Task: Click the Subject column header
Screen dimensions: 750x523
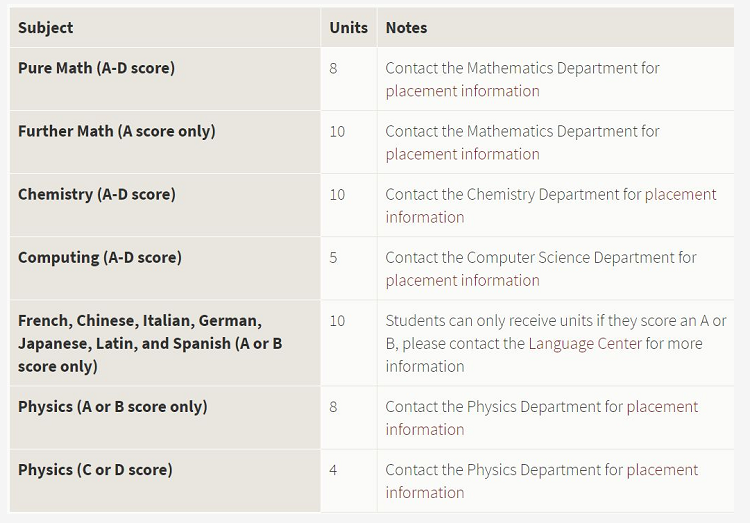Action: tap(46, 27)
